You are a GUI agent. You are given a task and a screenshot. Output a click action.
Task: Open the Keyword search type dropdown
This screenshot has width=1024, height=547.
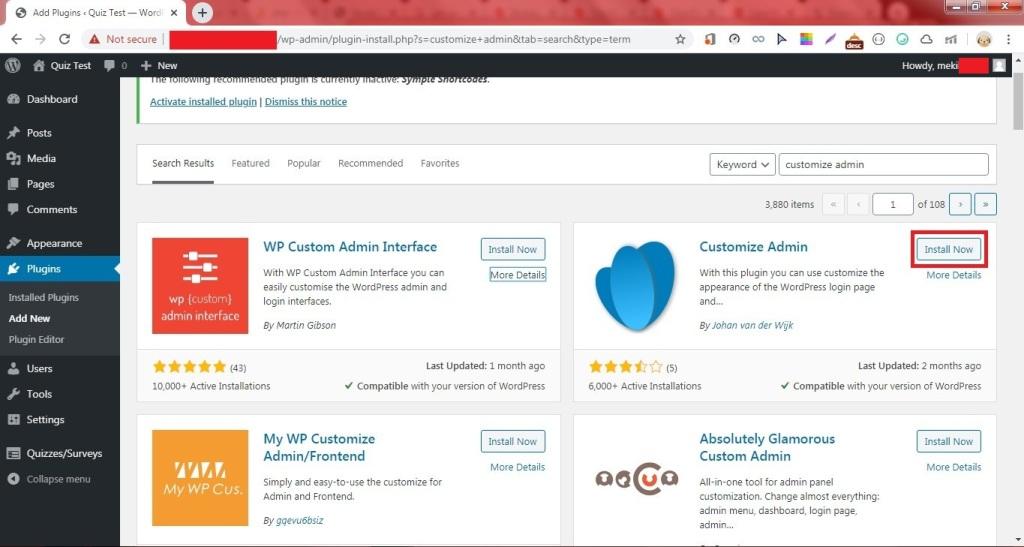743,164
